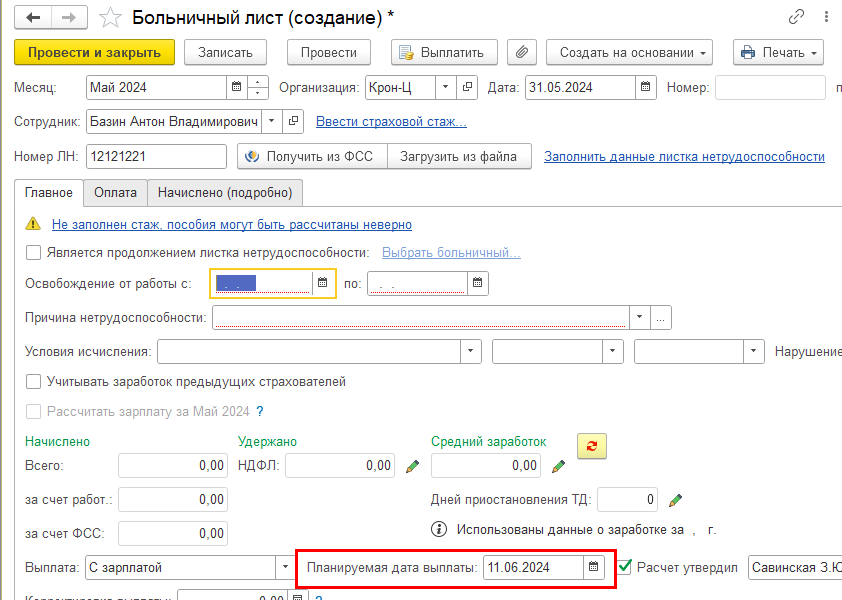Viewport: 842px width, 600px height.
Task: Open calendar for Планируемая дата выплаты
Action: (594, 567)
